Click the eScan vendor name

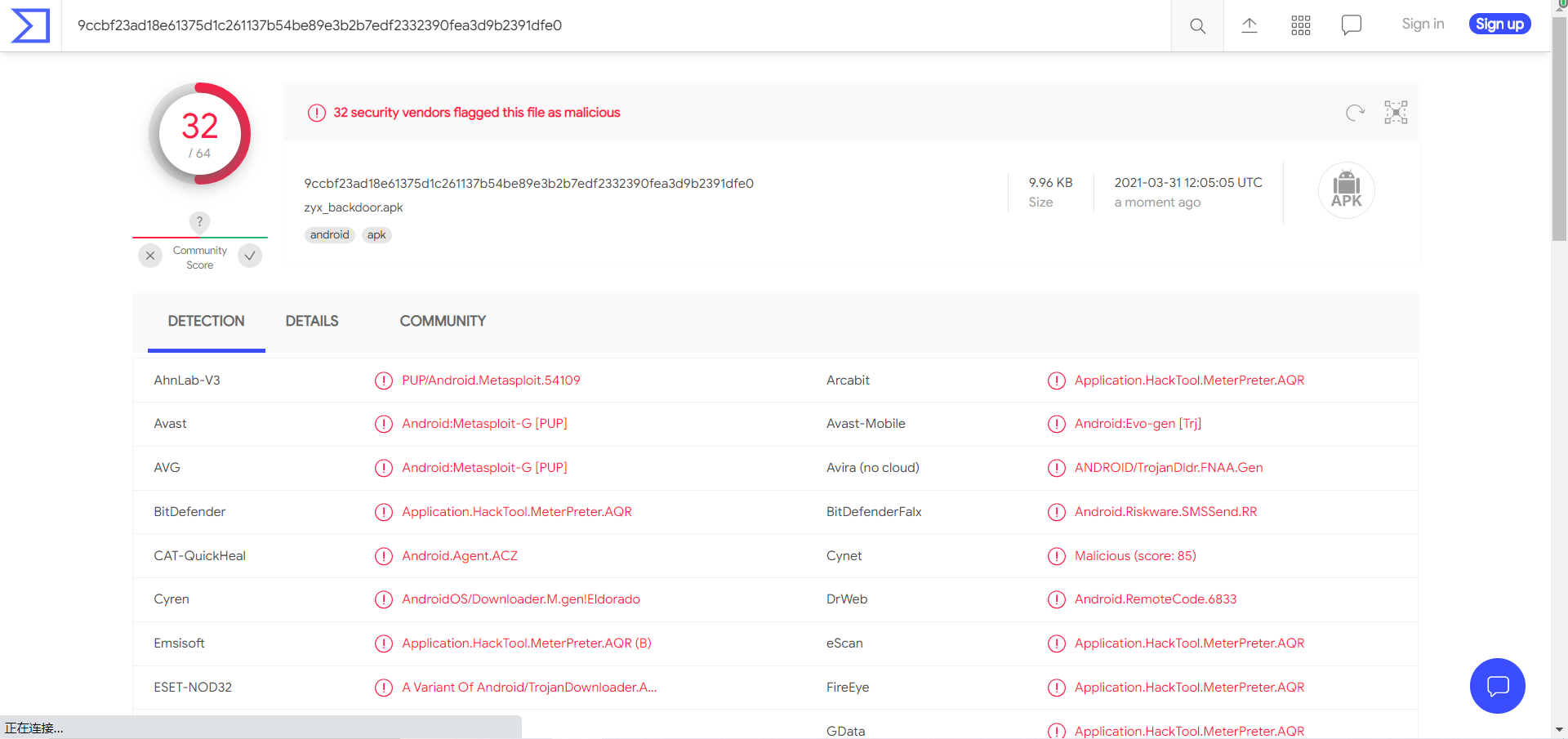pos(844,643)
